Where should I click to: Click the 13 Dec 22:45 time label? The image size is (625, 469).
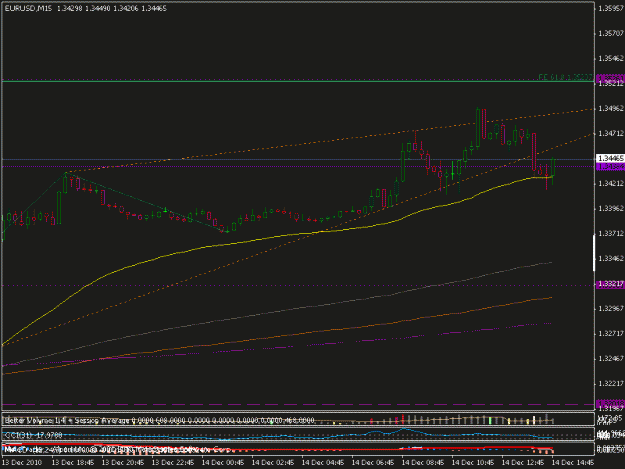[x=173, y=463]
